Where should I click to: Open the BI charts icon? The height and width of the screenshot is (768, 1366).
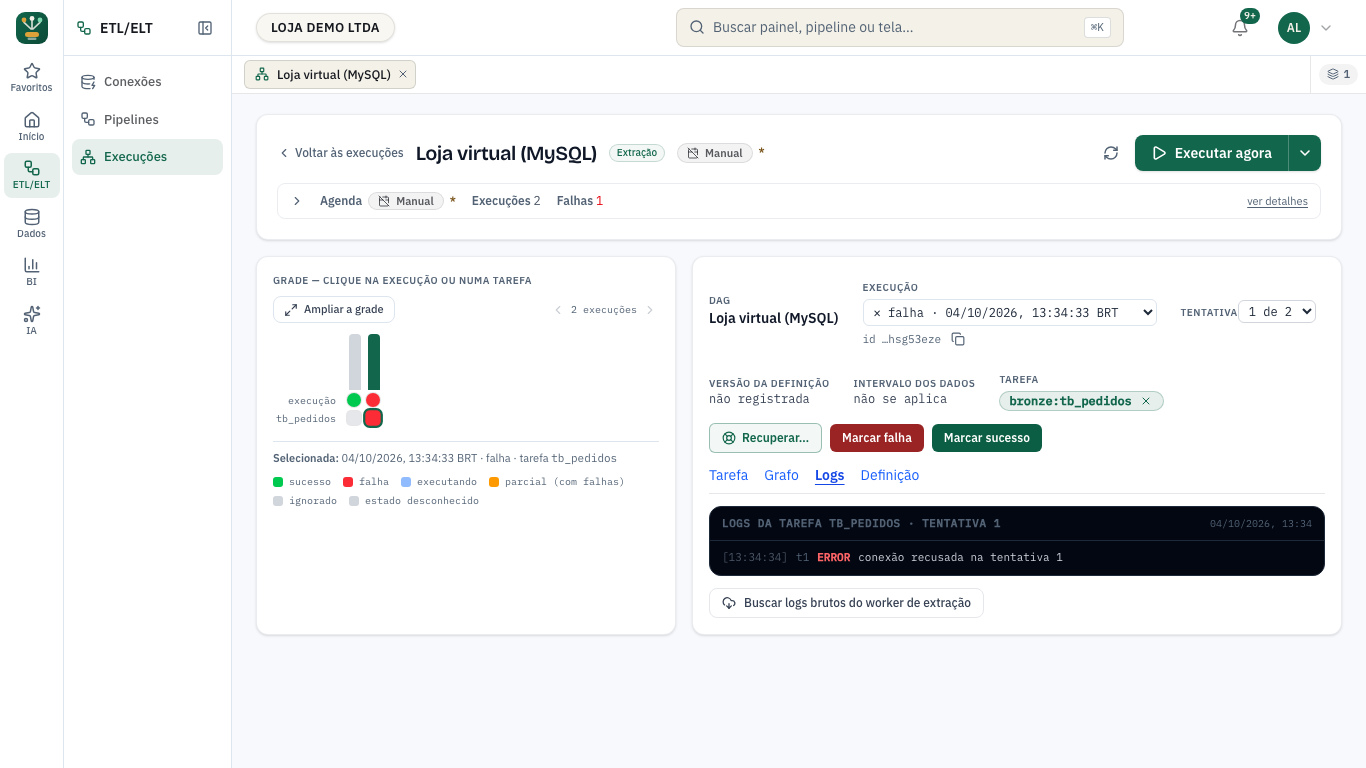coord(32,271)
